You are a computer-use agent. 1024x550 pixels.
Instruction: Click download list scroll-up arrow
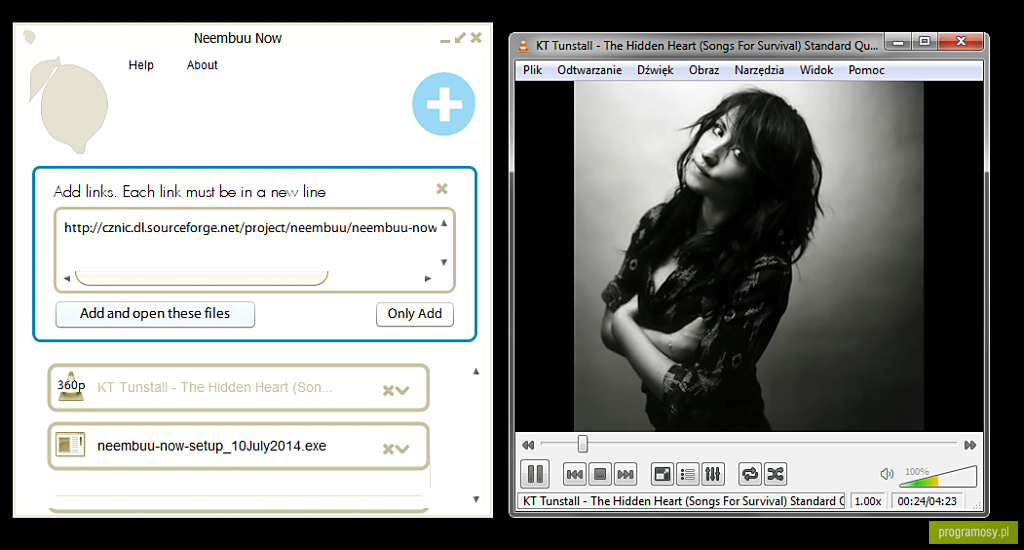(476, 371)
